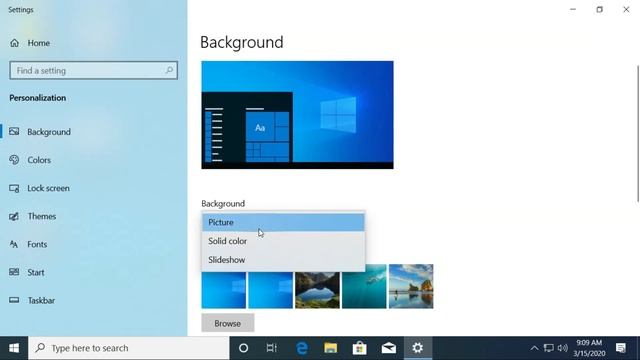Choose Solid color from the Background dropdown
The image size is (640, 360).
tap(283, 241)
